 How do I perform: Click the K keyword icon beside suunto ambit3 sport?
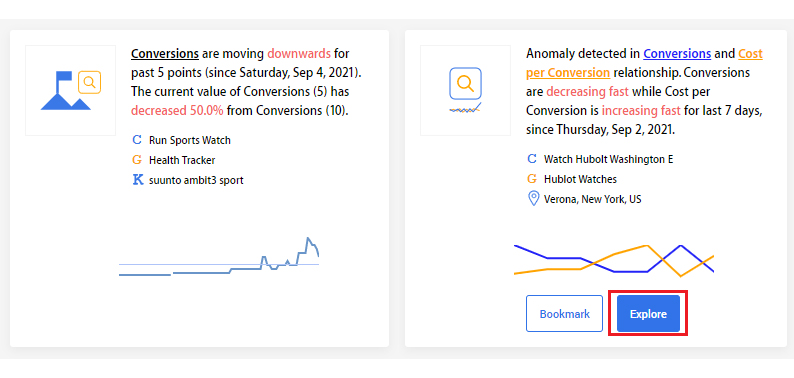[138, 180]
